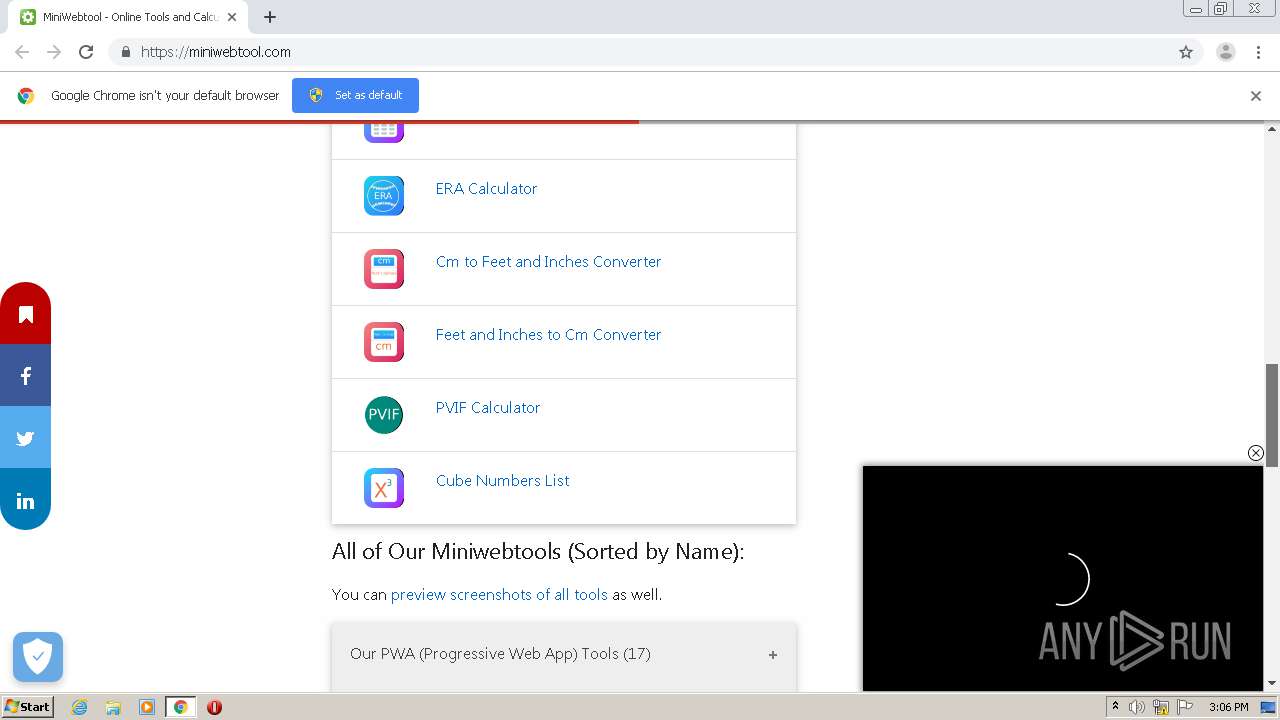Screen dimensions: 1280x720
Task: Close the floating video player
Action: pyautogui.click(x=1255, y=453)
